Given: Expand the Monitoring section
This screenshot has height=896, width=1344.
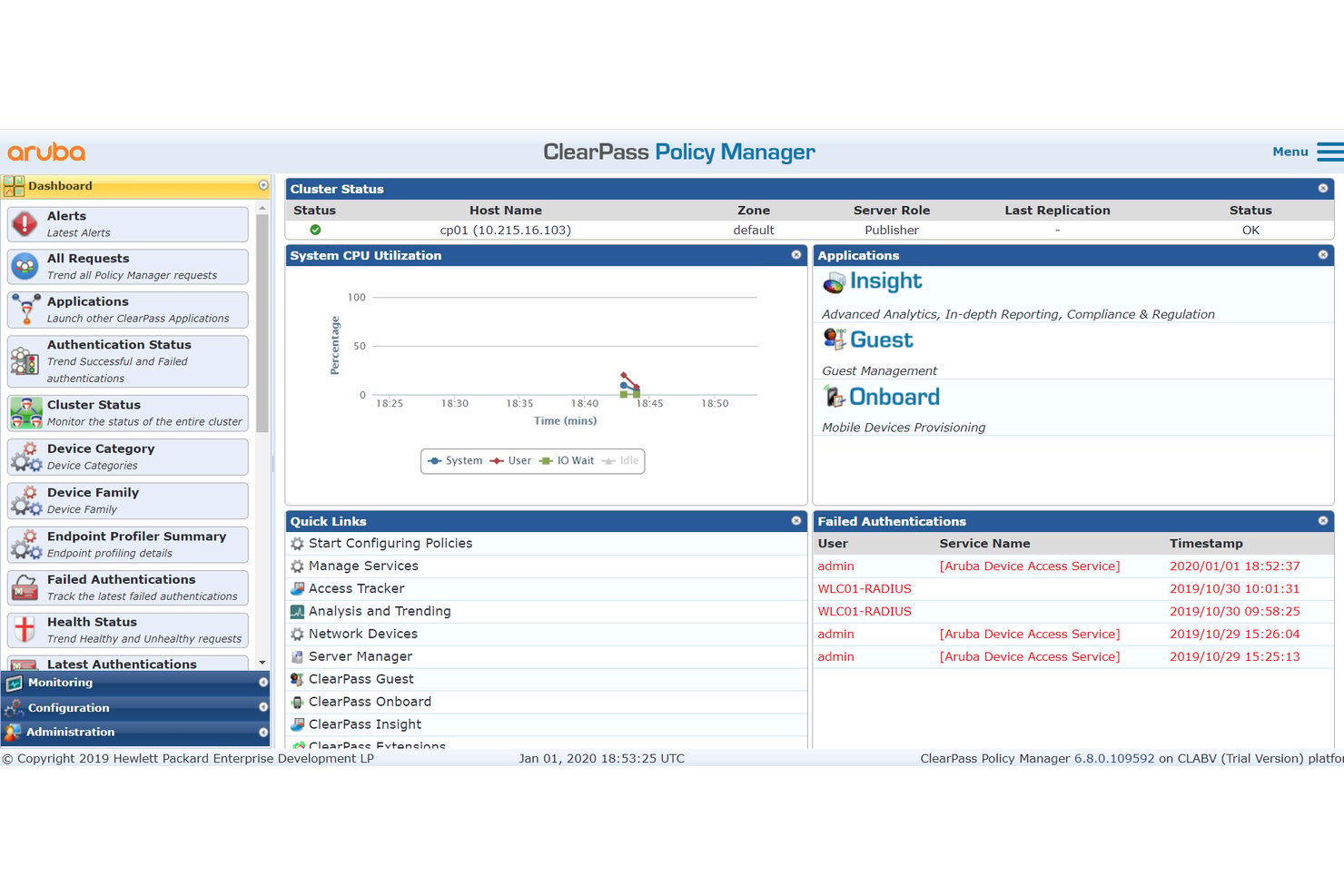Looking at the screenshot, I should click(135, 683).
